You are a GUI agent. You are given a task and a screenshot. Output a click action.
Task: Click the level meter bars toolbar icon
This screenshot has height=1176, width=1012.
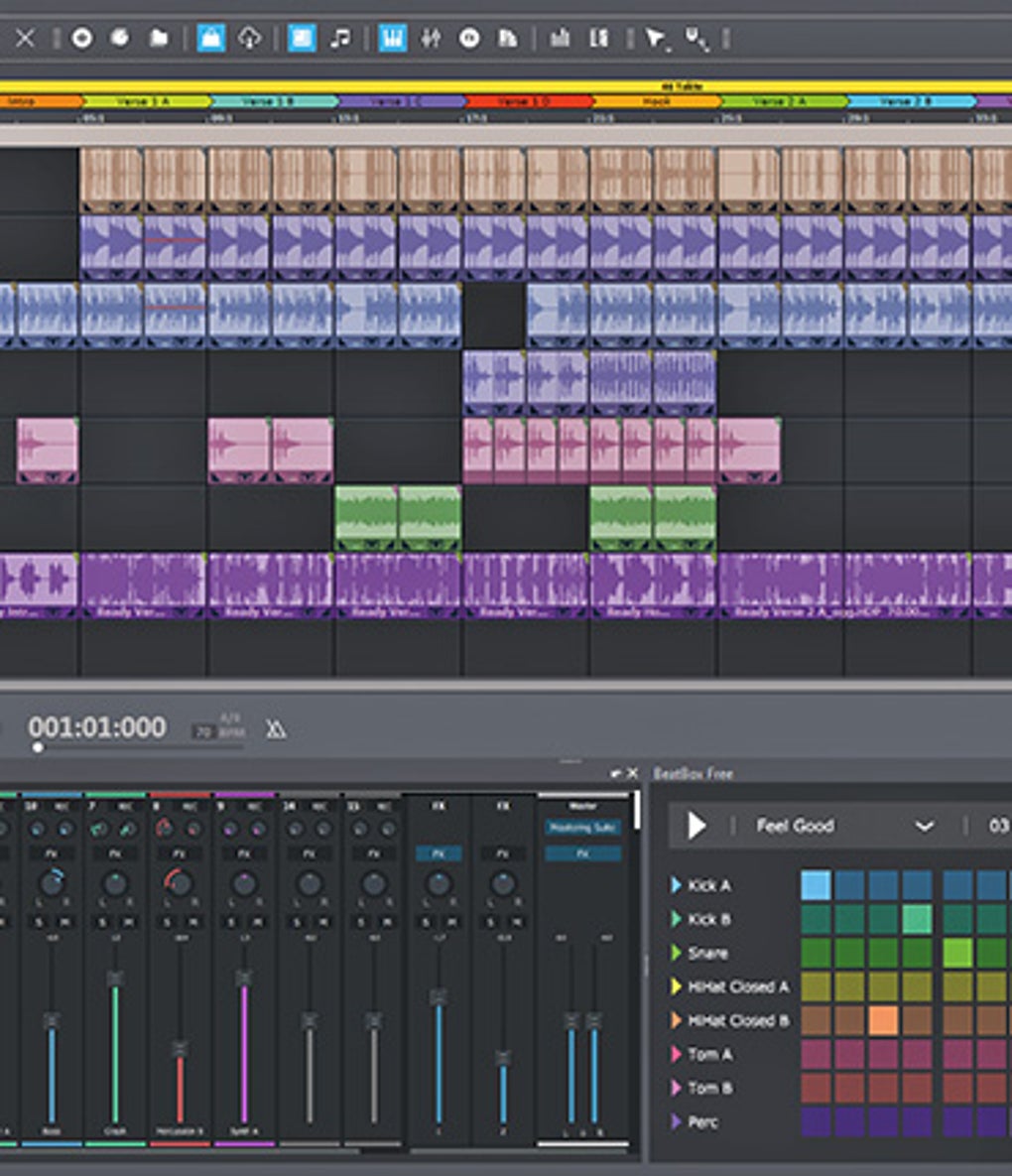560,38
